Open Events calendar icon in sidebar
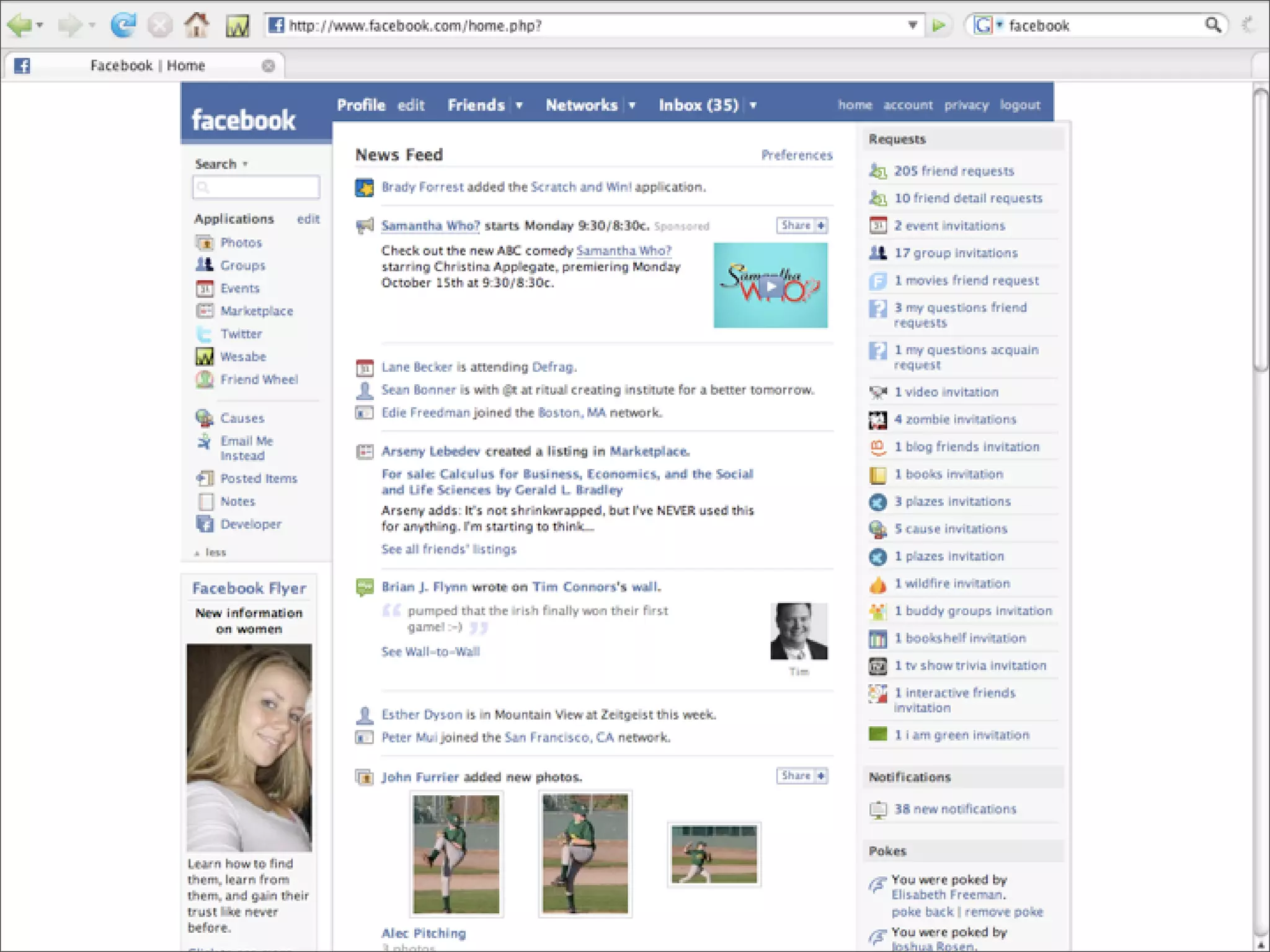Viewport: 1270px width, 952px height. pos(205,288)
